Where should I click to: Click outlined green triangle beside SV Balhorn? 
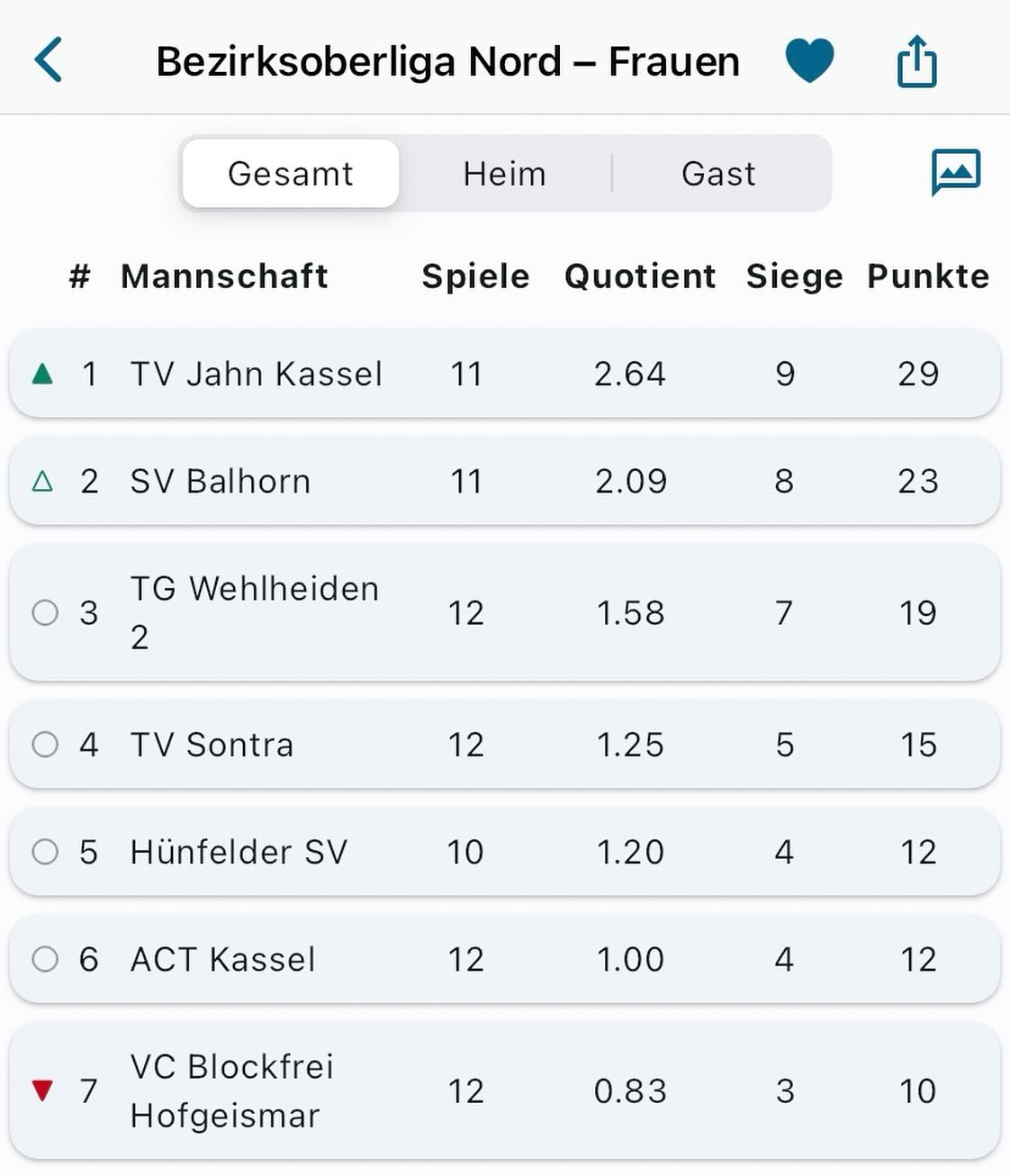click(x=42, y=482)
